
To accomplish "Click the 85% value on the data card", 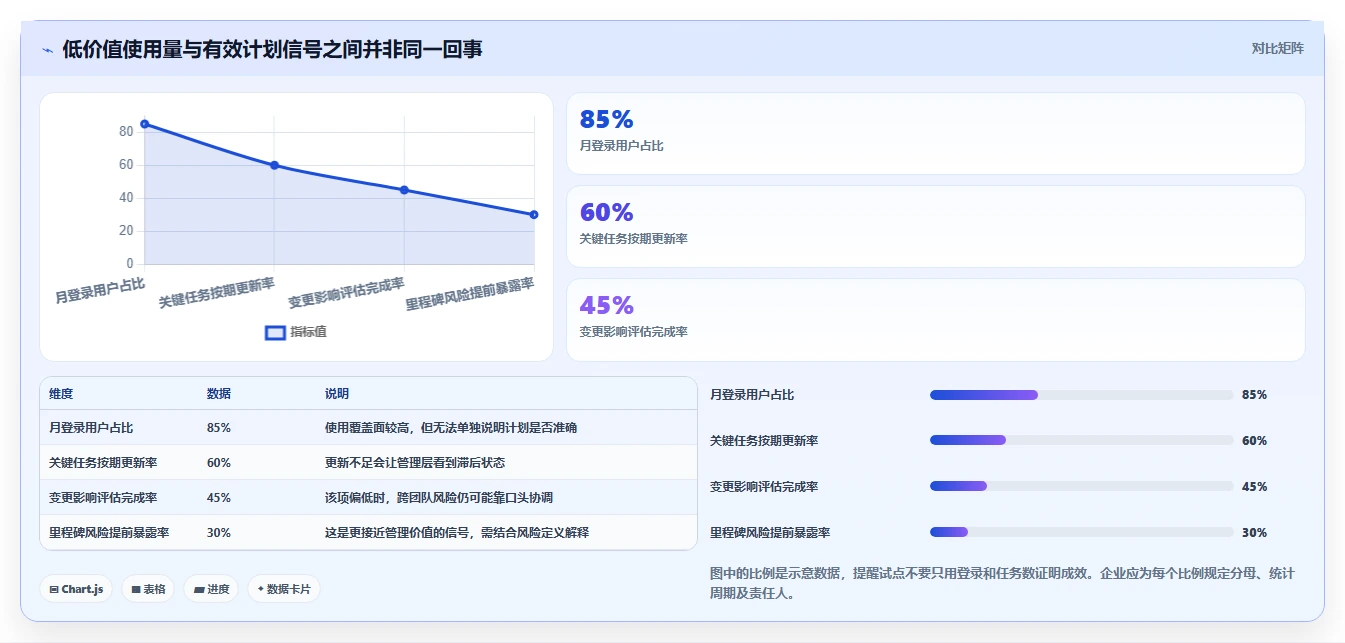I will coord(606,120).
